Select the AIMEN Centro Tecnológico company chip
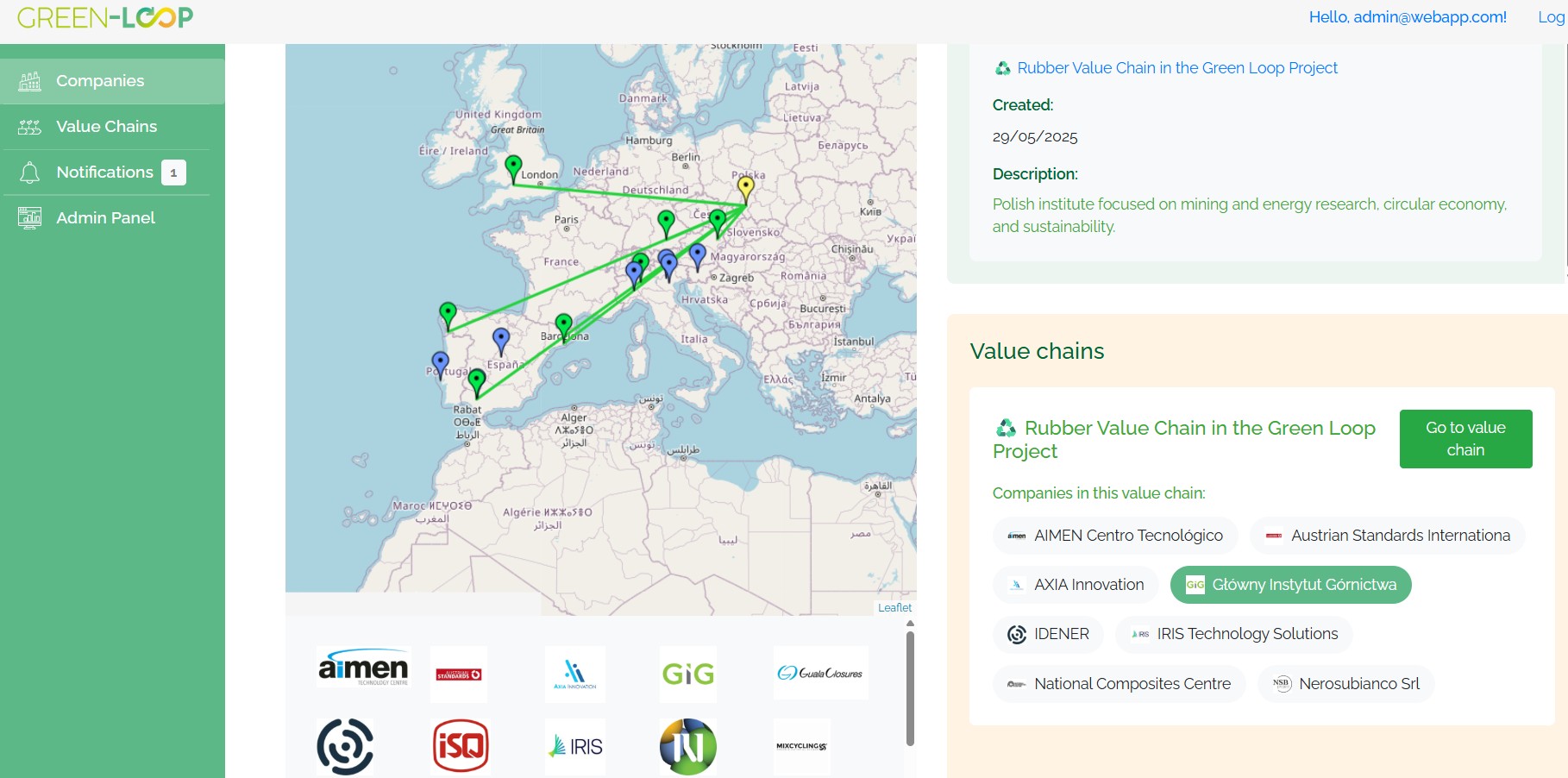The height and width of the screenshot is (778, 1568). point(1115,536)
